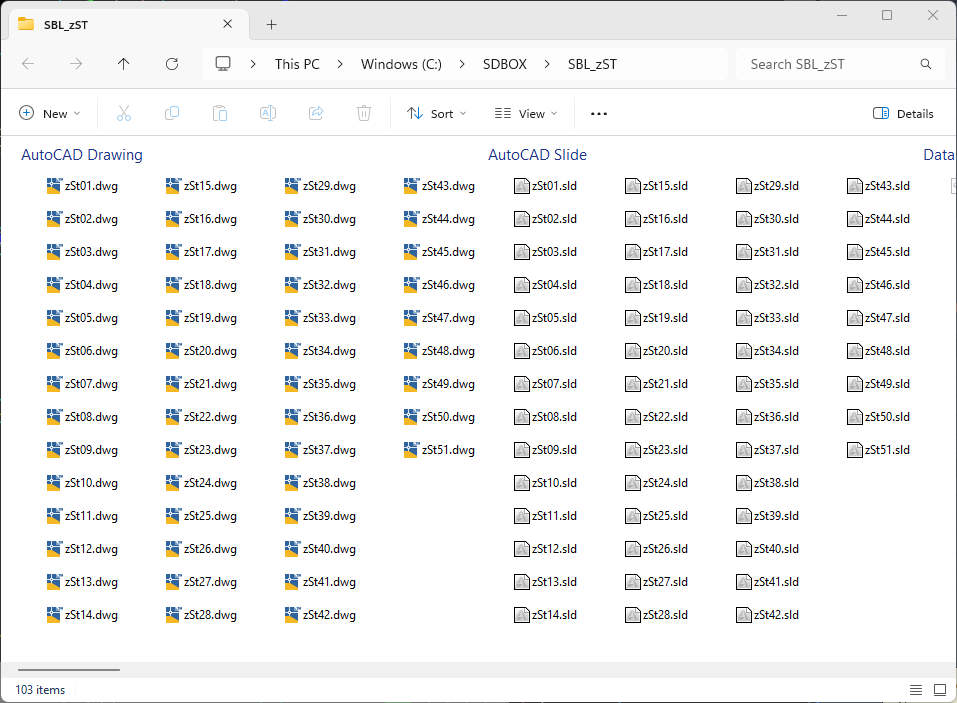
Task: Go up one folder level
Action: (124, 64)
